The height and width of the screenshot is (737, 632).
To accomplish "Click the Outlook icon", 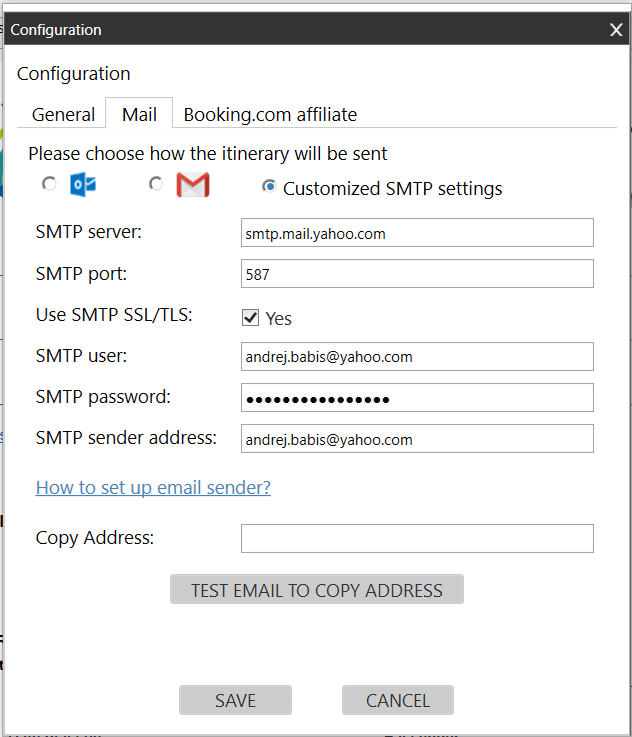I will tap(82, 185).
